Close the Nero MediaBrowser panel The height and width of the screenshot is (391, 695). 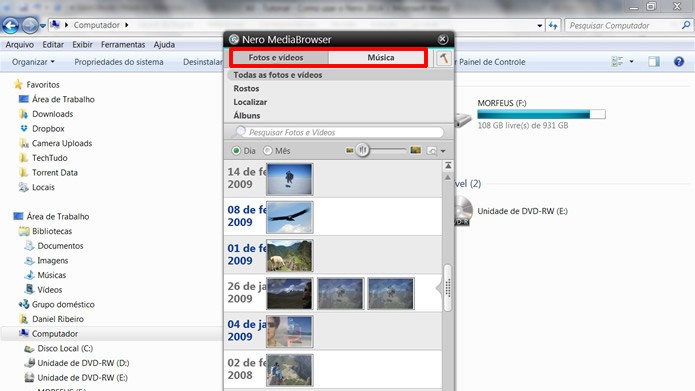(x=442, y=39)
